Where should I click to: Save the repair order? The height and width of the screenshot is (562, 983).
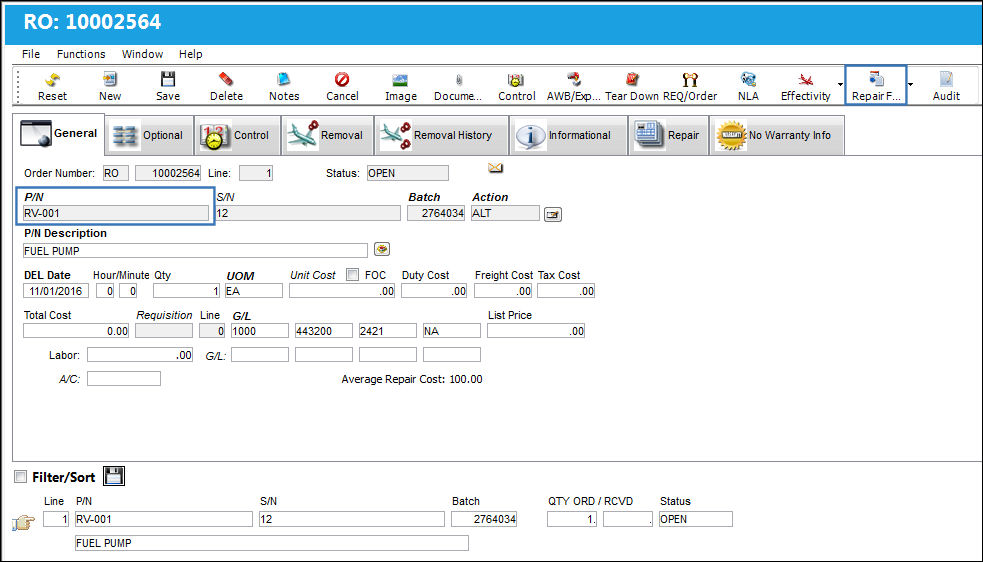point(167,80)
